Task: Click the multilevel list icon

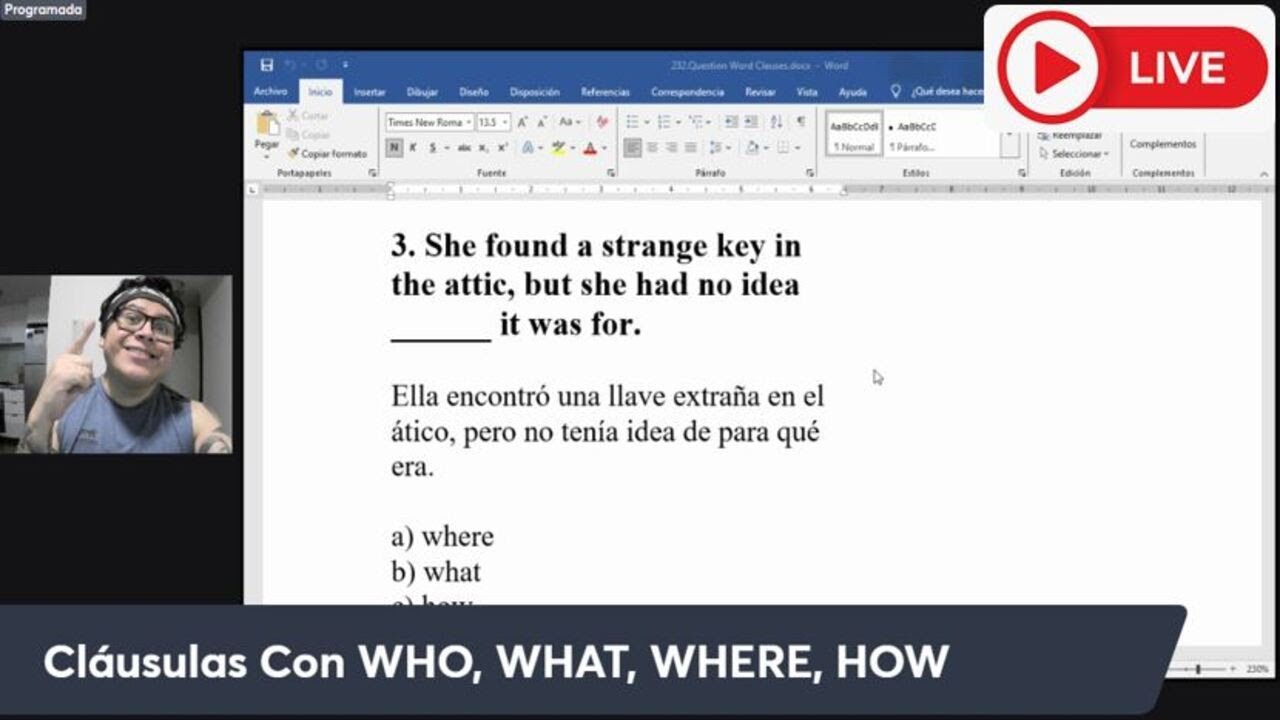Action: (696, 122)
